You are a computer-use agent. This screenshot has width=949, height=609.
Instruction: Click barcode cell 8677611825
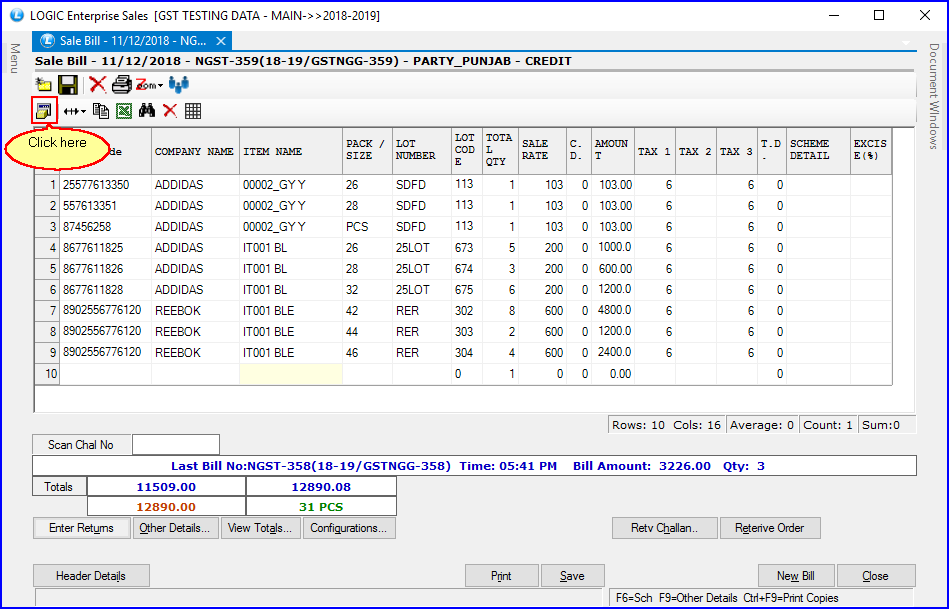(x=105, y=248)
